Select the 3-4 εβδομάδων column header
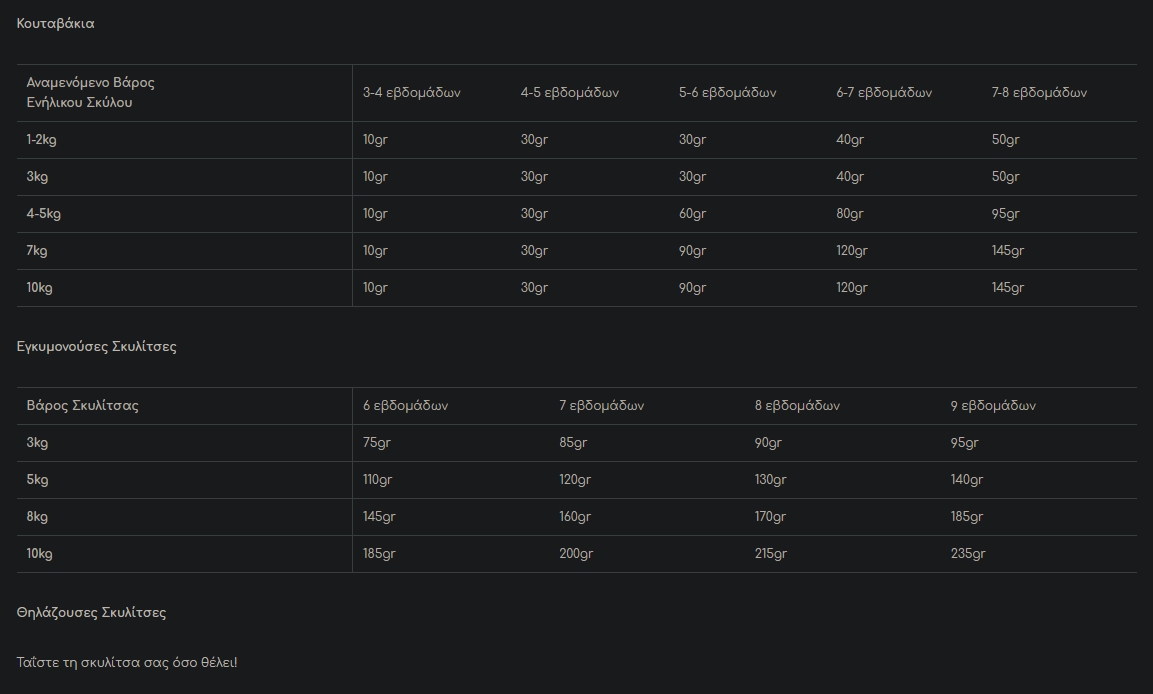Image resolution: width=1153 pixels, height=694 pixels. pyautogui.click(x=411, y=93)
